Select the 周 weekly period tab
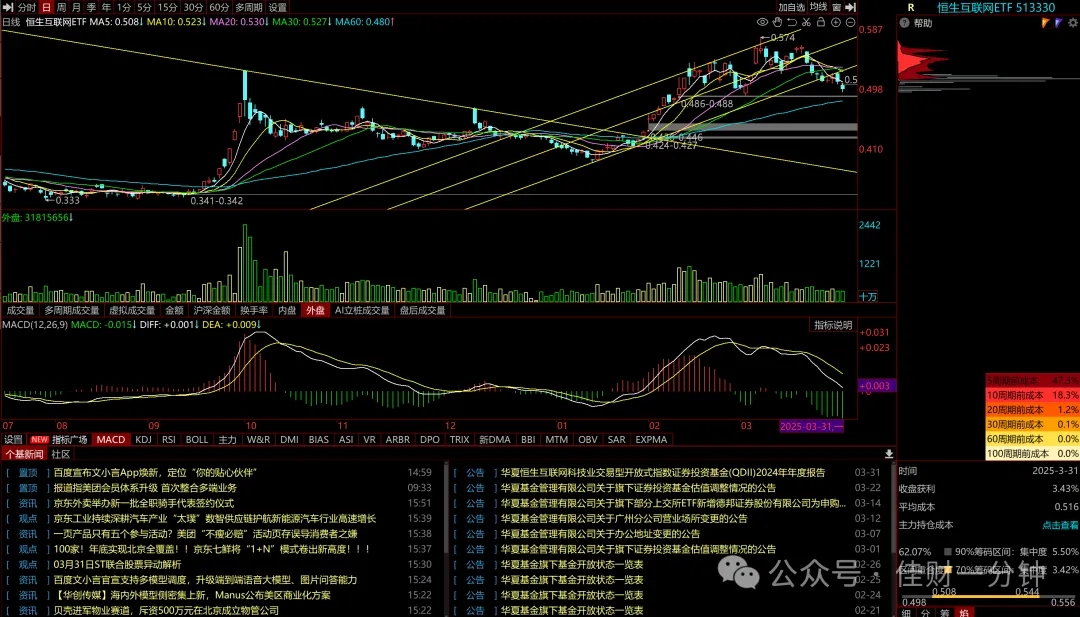Viewport: 1080px width, 617px height. [61, 7]
